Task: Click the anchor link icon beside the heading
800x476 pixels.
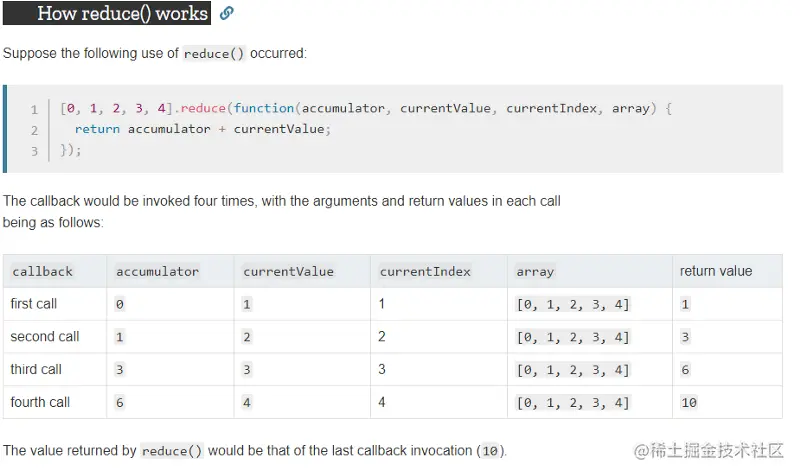Action: [227, 14]
